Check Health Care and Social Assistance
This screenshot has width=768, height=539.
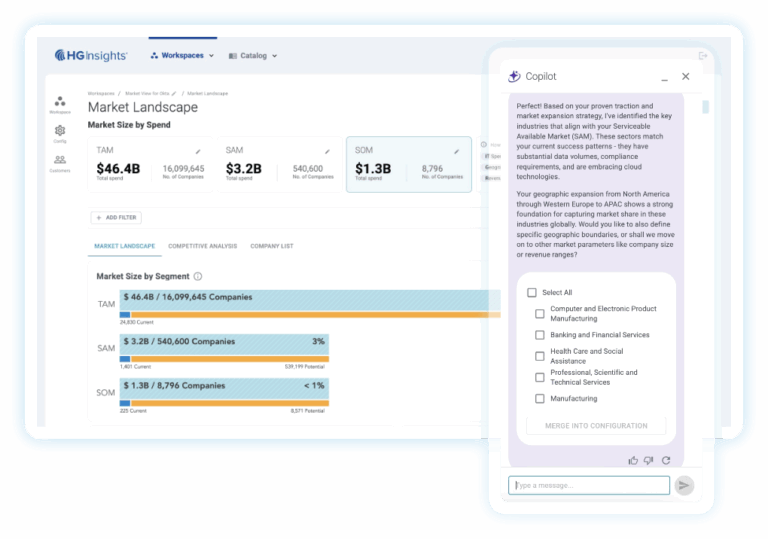click(x=540, y=356)
